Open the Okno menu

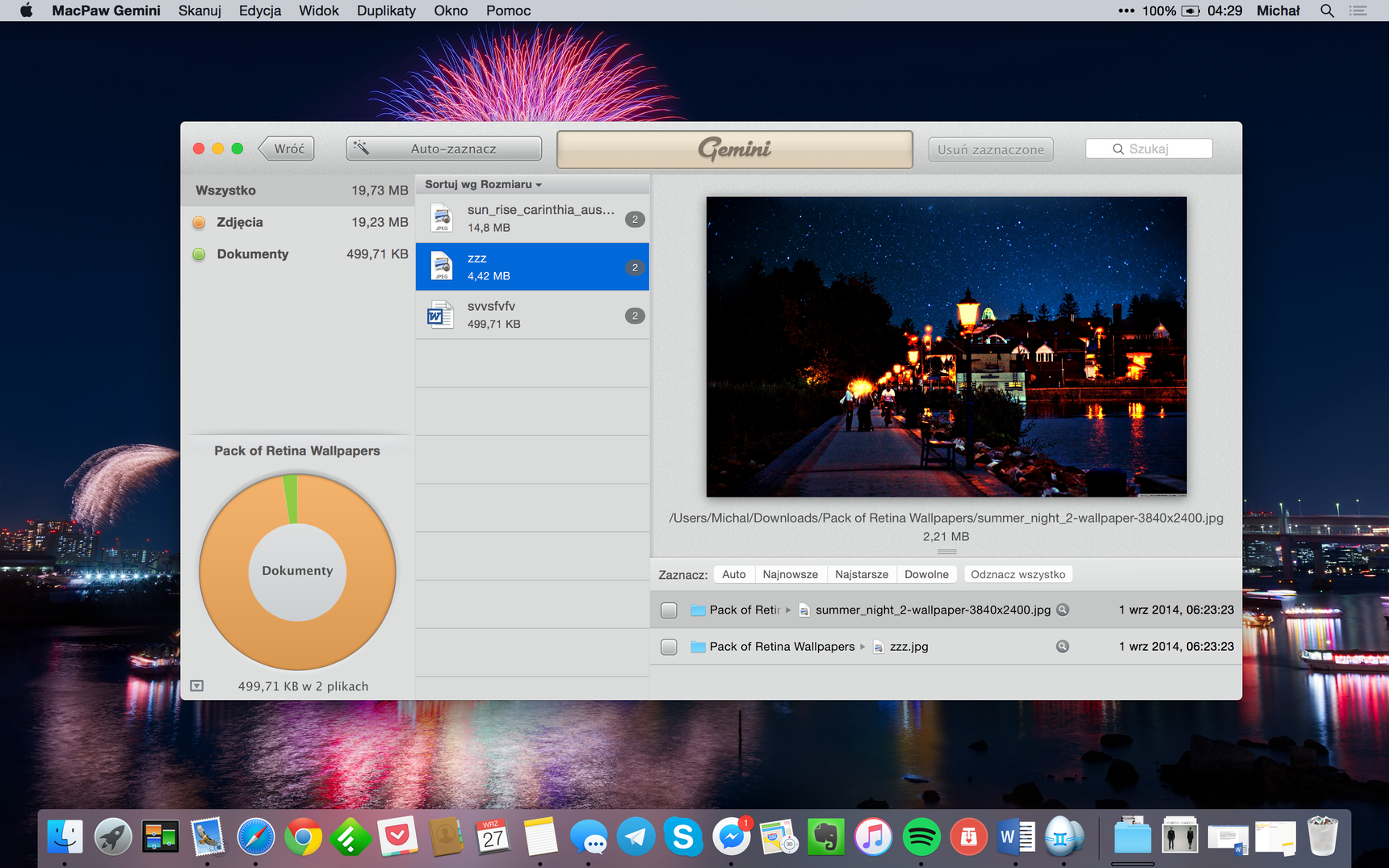pos(451,10)
